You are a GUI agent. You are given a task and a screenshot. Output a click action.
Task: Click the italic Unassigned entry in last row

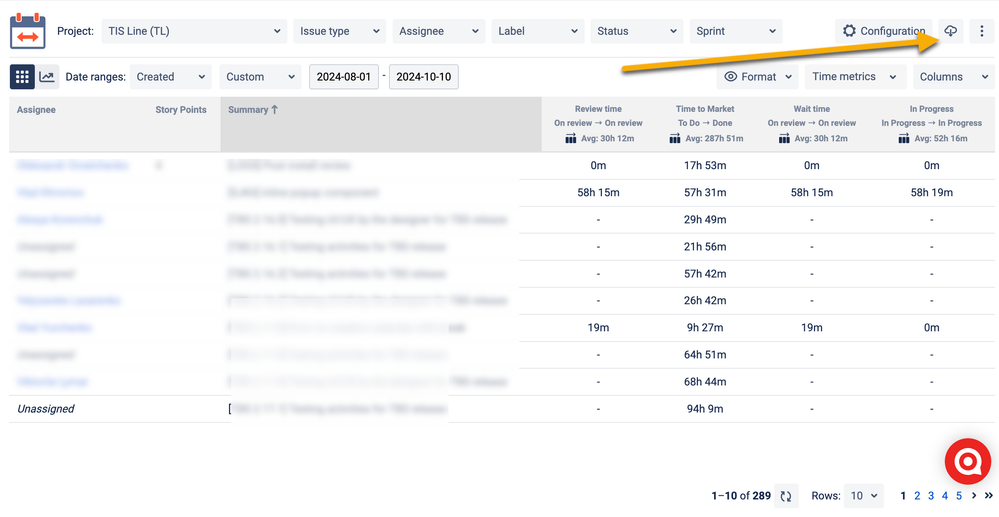pyautogui.click(x=46, y=409)
